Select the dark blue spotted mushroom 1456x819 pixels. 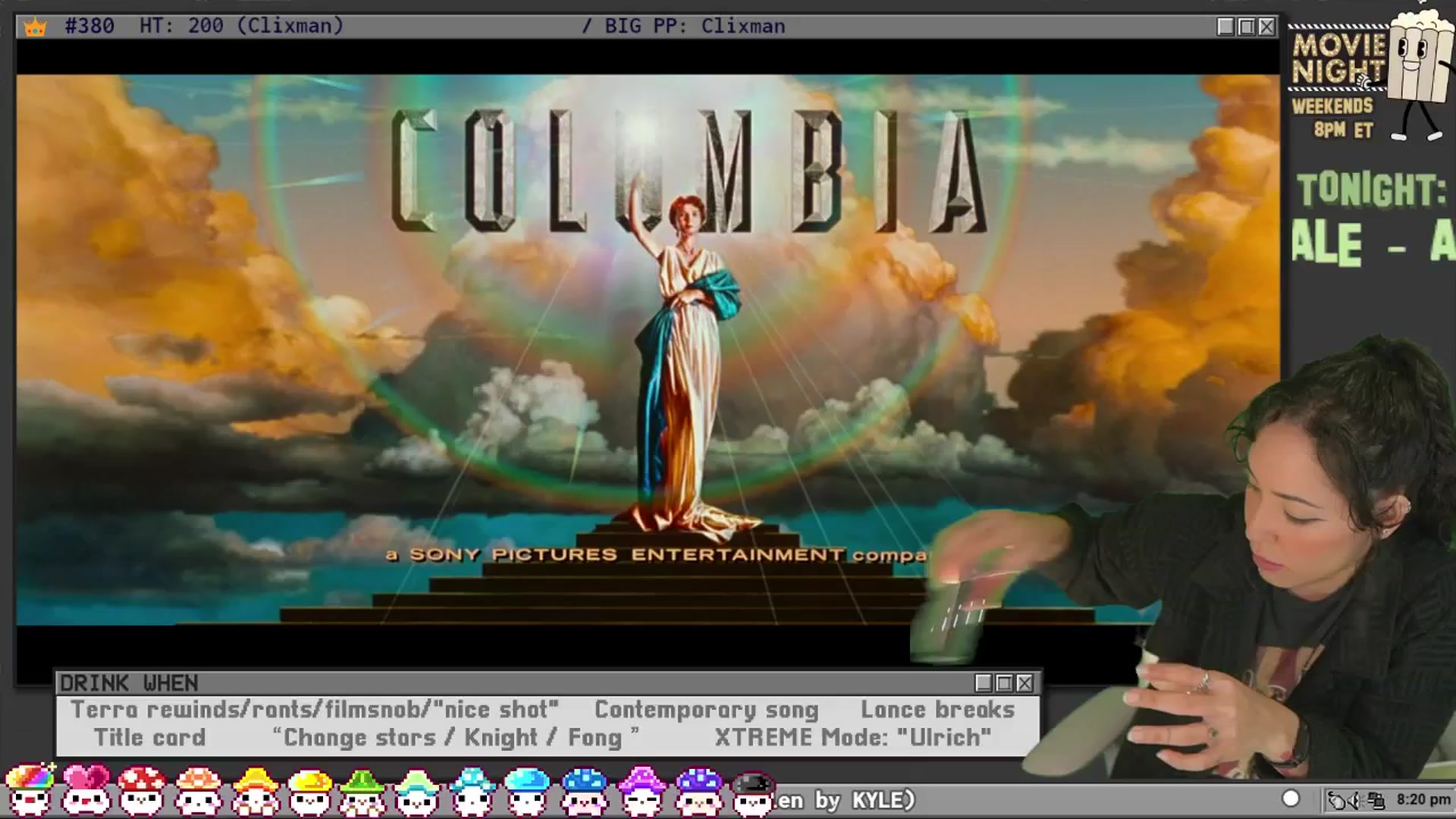coord(584,790)
